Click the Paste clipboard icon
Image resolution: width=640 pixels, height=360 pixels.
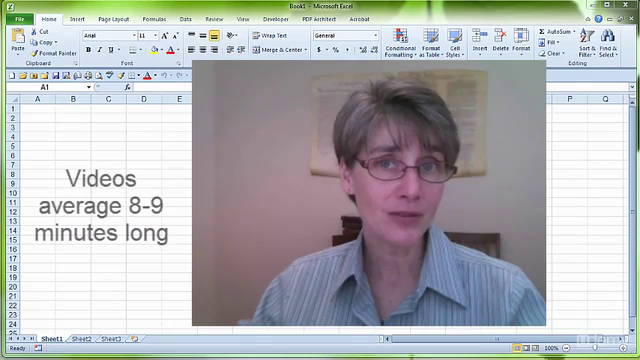point(18,37)
